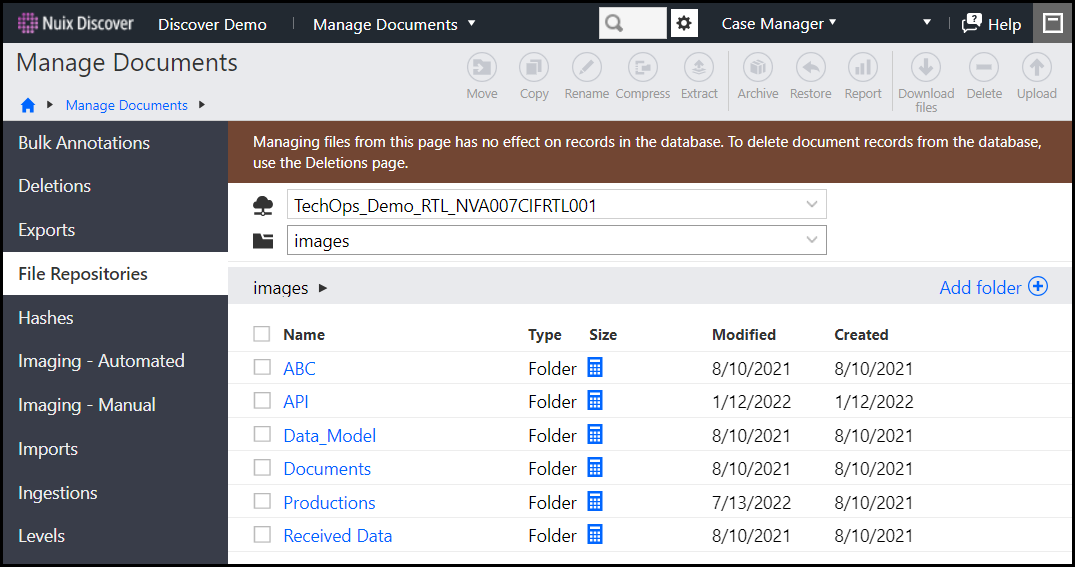
Task: Open Ingestions in sidebar
Action: (115, 492)
